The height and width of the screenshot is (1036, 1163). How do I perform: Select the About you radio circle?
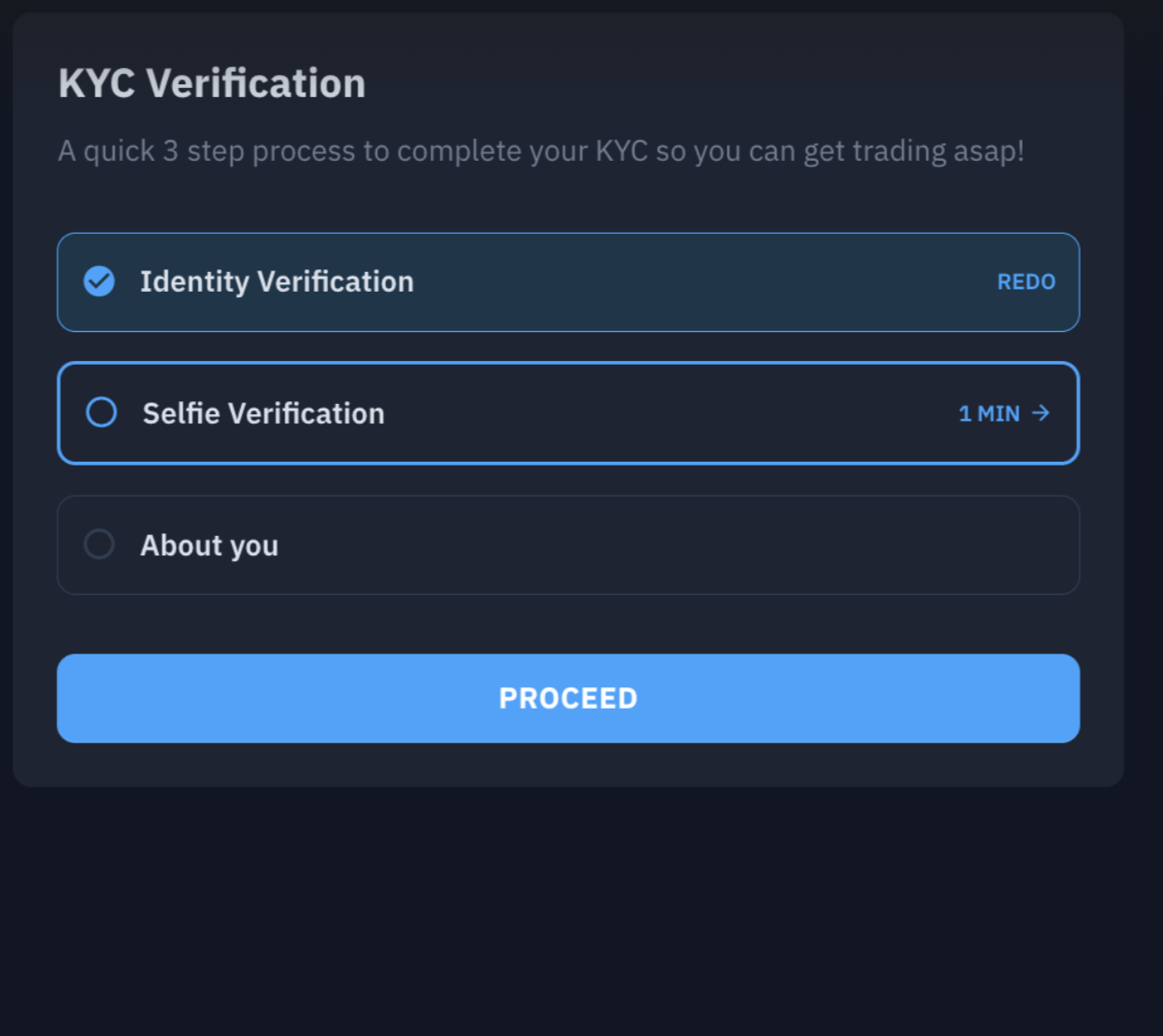point(99,544)
